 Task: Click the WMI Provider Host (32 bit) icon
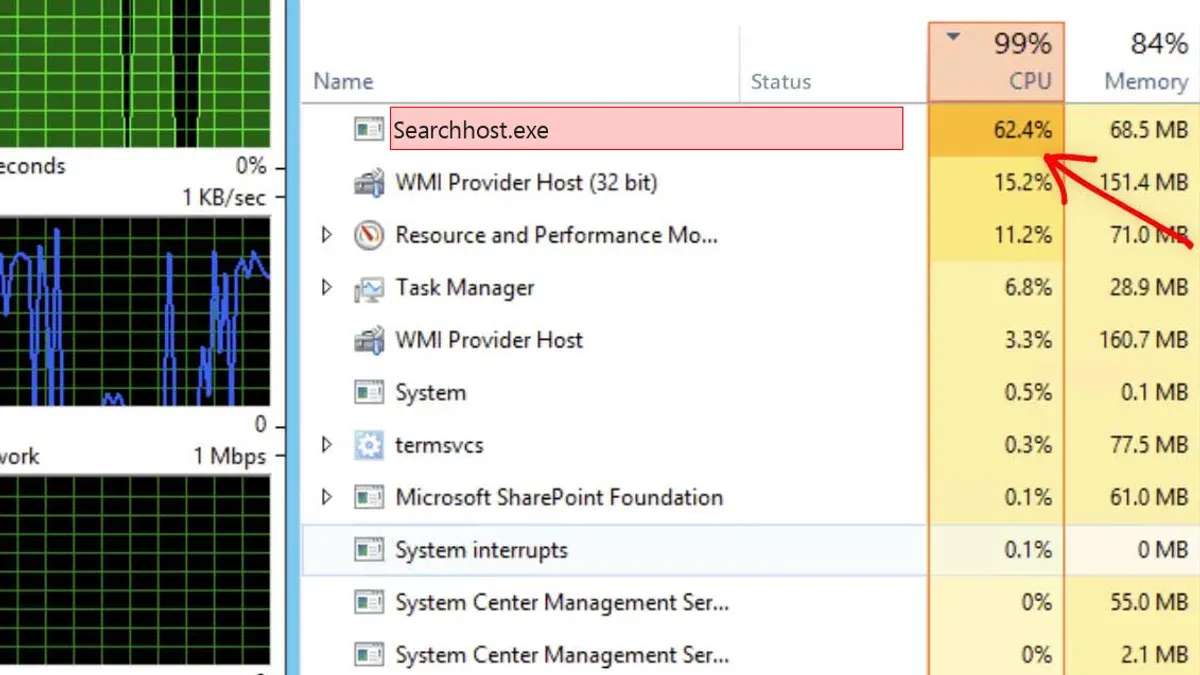click(x=369, y=183)
